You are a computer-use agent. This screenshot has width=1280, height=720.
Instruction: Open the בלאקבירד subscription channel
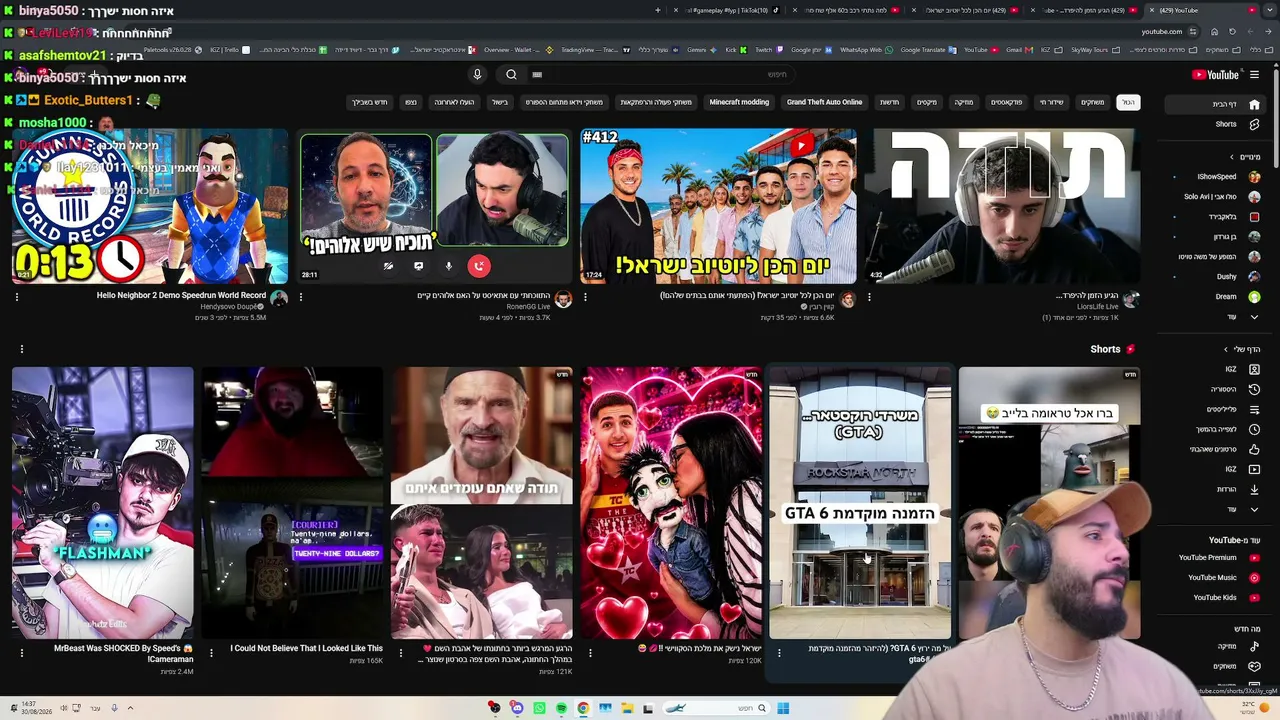tap(1216, 217)
